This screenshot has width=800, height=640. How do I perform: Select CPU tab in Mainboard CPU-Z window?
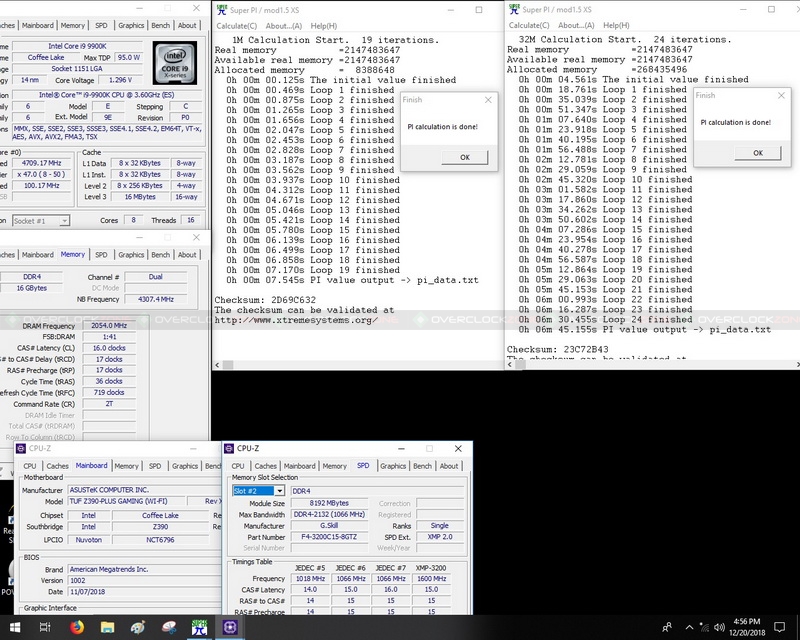(x=30, y=466)
